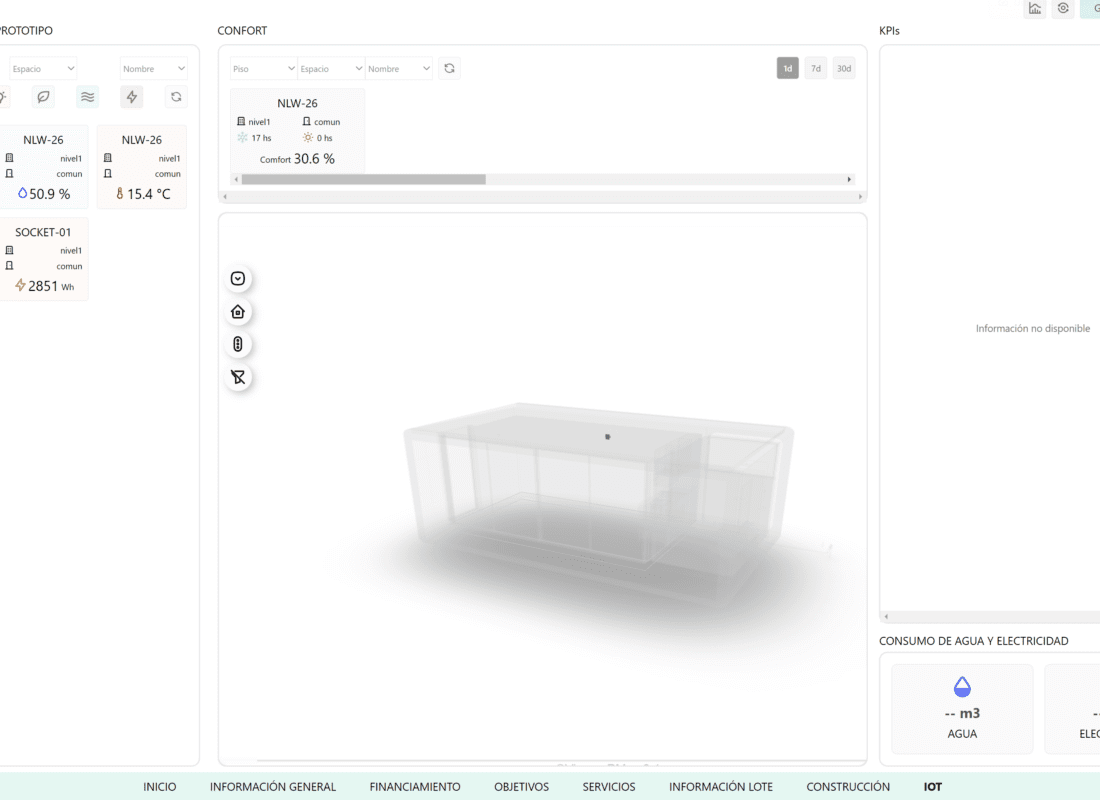Switch time range to 30d
Screen dimensions: 1100x800
(844, 68)
